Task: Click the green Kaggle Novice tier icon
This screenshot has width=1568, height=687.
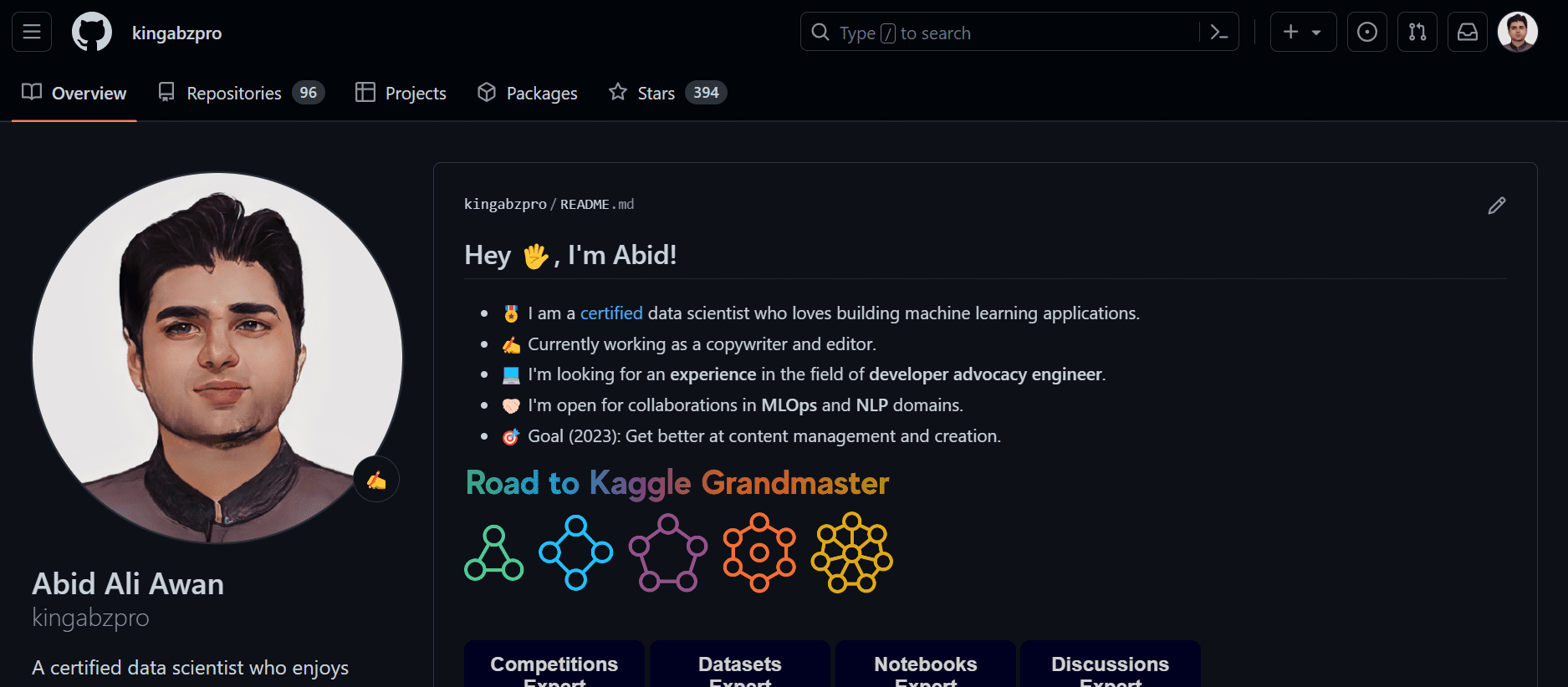Action: (x=494, y=552)
